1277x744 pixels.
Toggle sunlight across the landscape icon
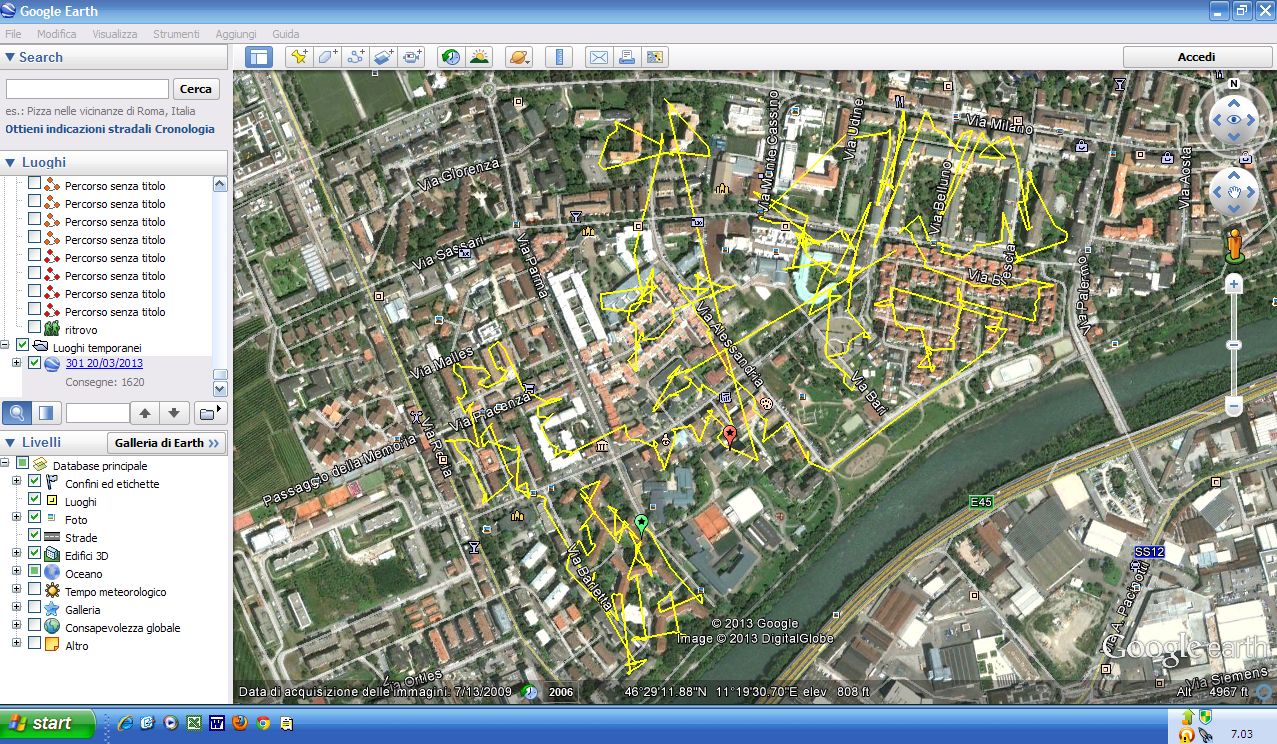coord(479,57)
